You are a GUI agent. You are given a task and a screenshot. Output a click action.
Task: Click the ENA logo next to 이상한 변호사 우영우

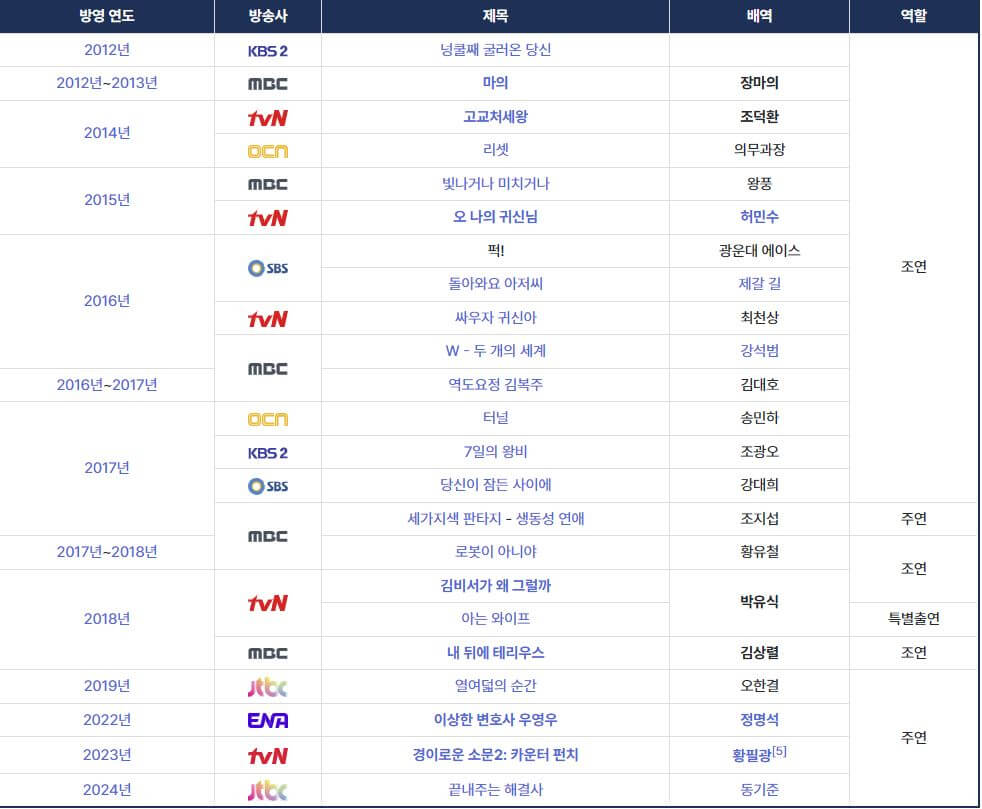point(266,720)
